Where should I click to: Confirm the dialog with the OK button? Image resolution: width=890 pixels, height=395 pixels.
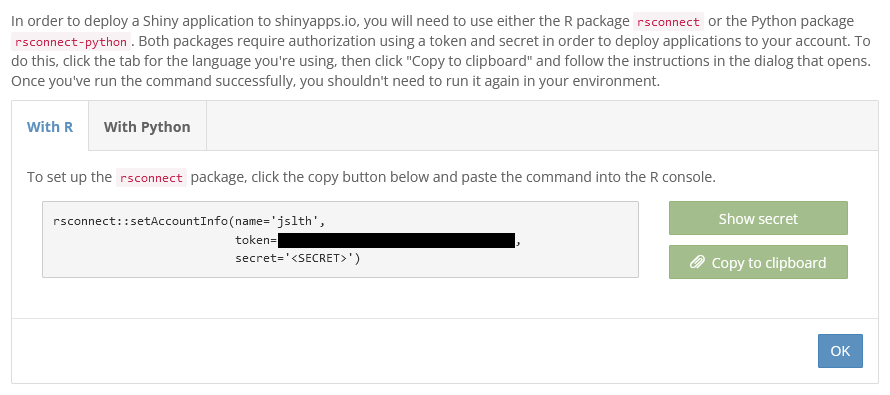[840, 351]
